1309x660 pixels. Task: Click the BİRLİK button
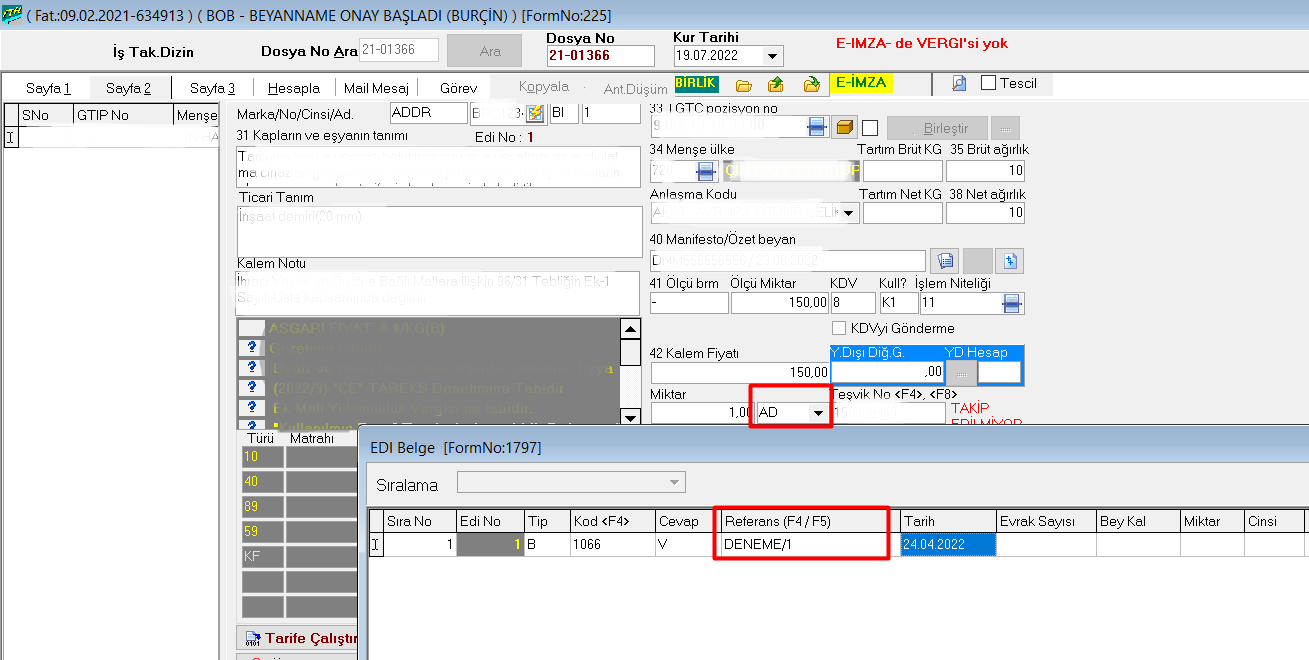696,83
